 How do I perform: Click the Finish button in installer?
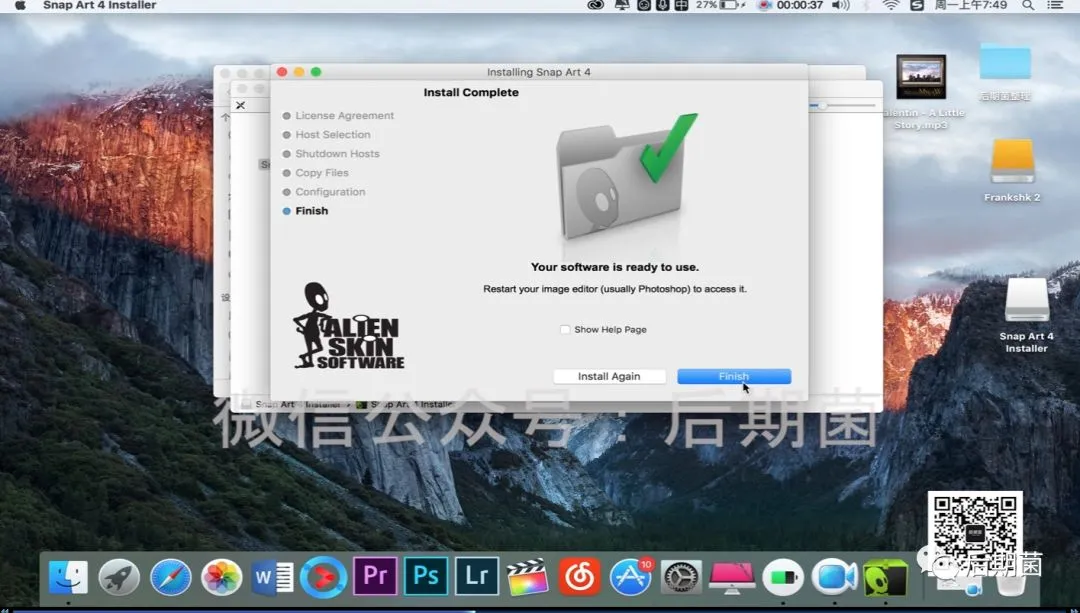point(734,376)
